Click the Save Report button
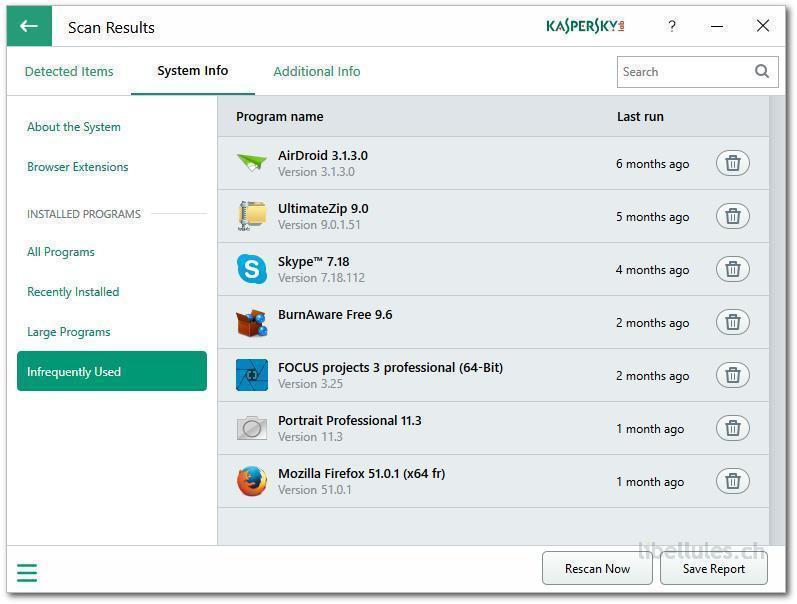 714,568
